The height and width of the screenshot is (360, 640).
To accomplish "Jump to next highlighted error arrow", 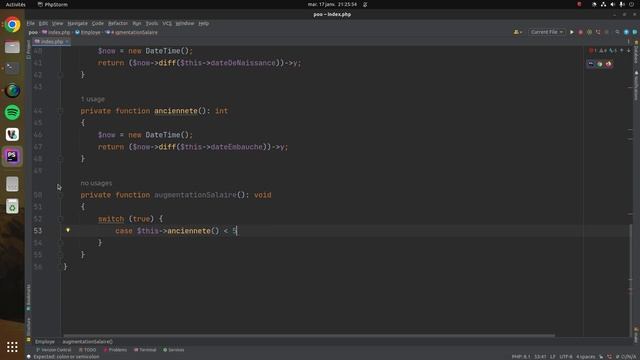I will tap(629, 51).
